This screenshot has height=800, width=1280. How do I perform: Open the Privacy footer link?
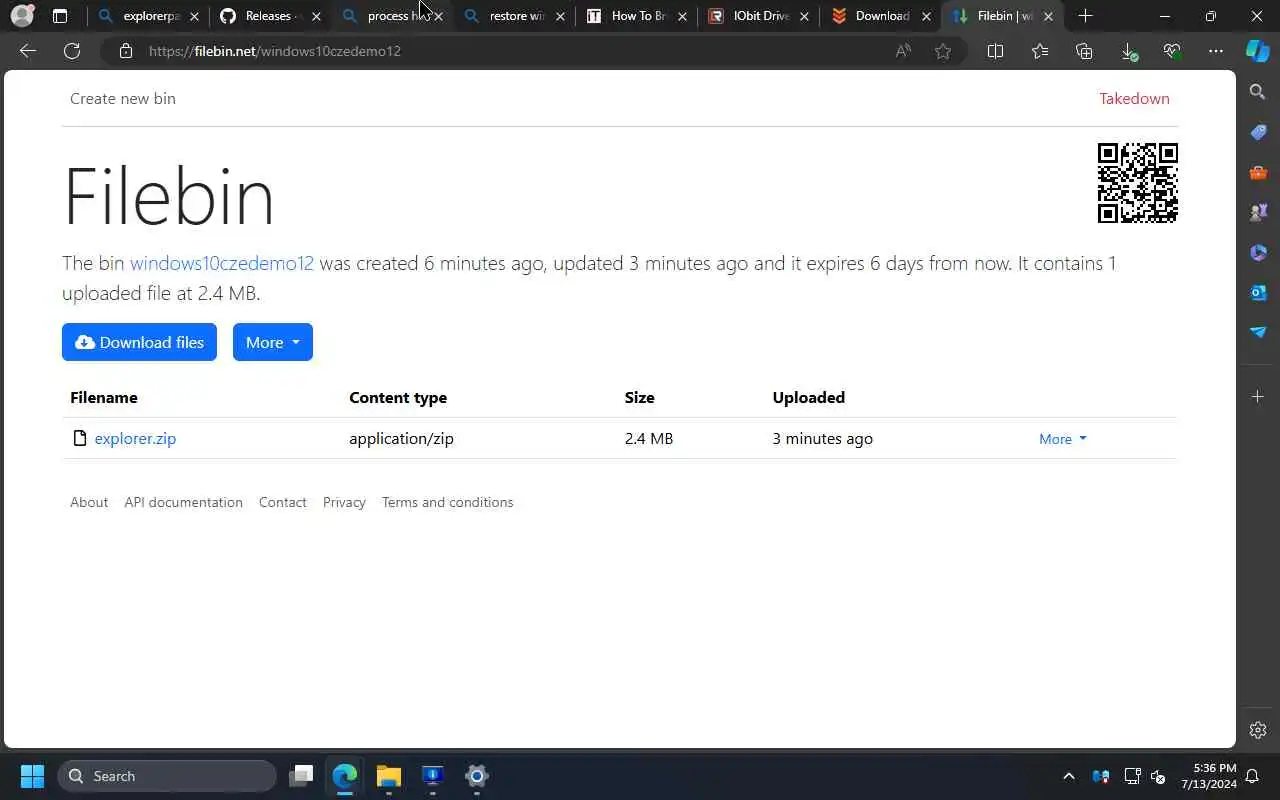coord(344,502)
